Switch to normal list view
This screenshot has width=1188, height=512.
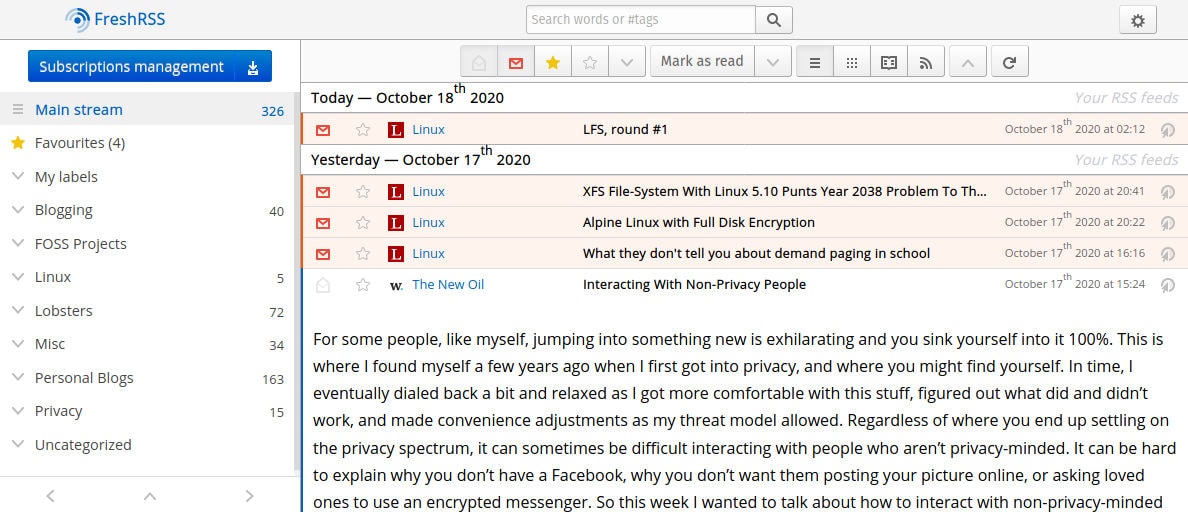click(814, 62)
